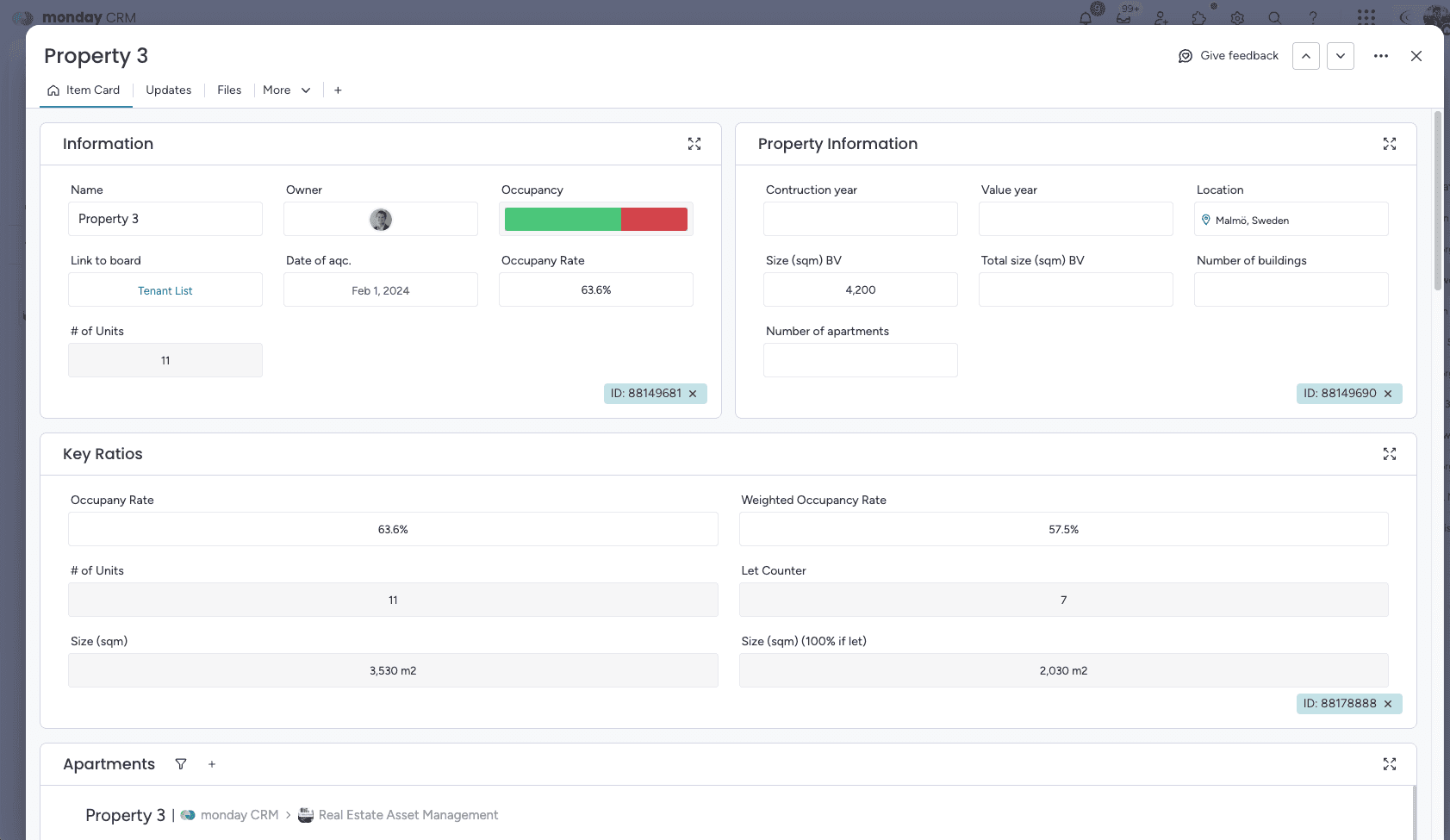Click the empty Contruction year field
1450x840 pixels.
861,219
